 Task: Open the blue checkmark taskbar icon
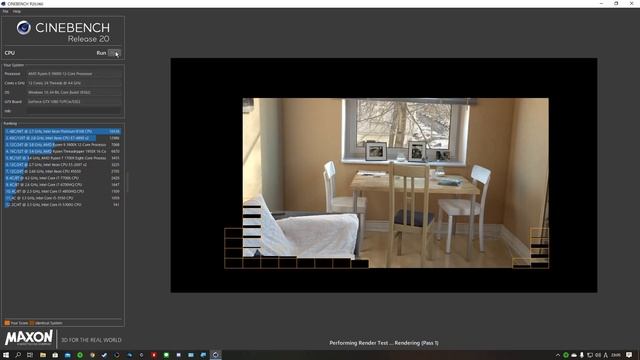click(x=104, y=355)
